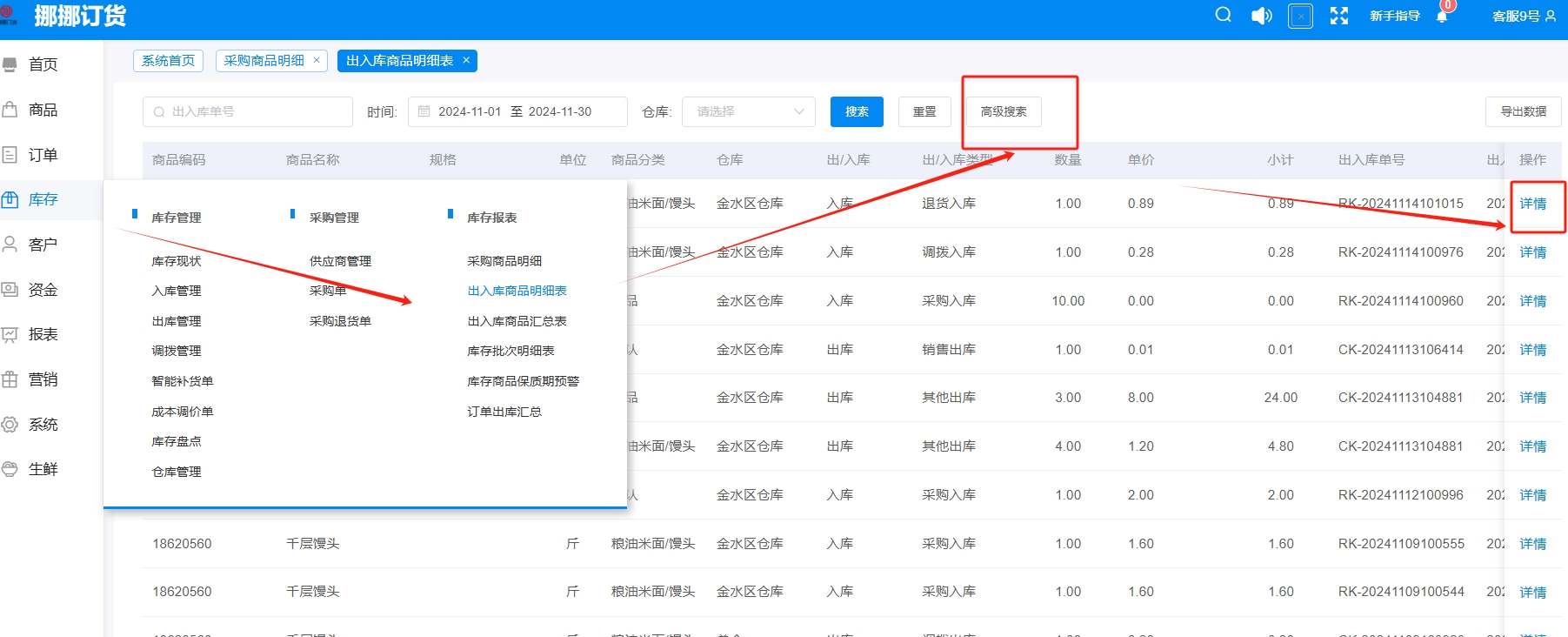Click 高级搜索 to expand advanced search
The width and height of the screenshot is (1568, 637).
pyautogui.click(x=1003, y=111)
